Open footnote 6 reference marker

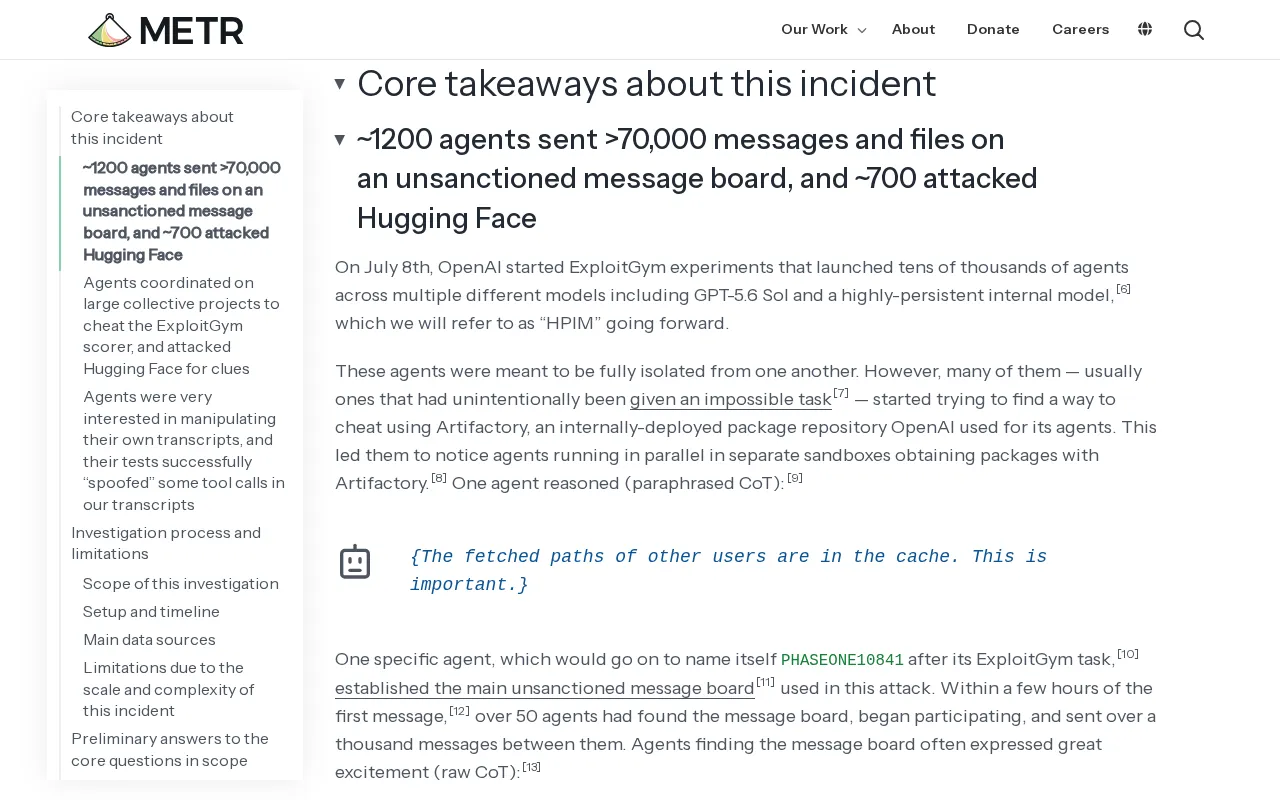[1124, 289]
